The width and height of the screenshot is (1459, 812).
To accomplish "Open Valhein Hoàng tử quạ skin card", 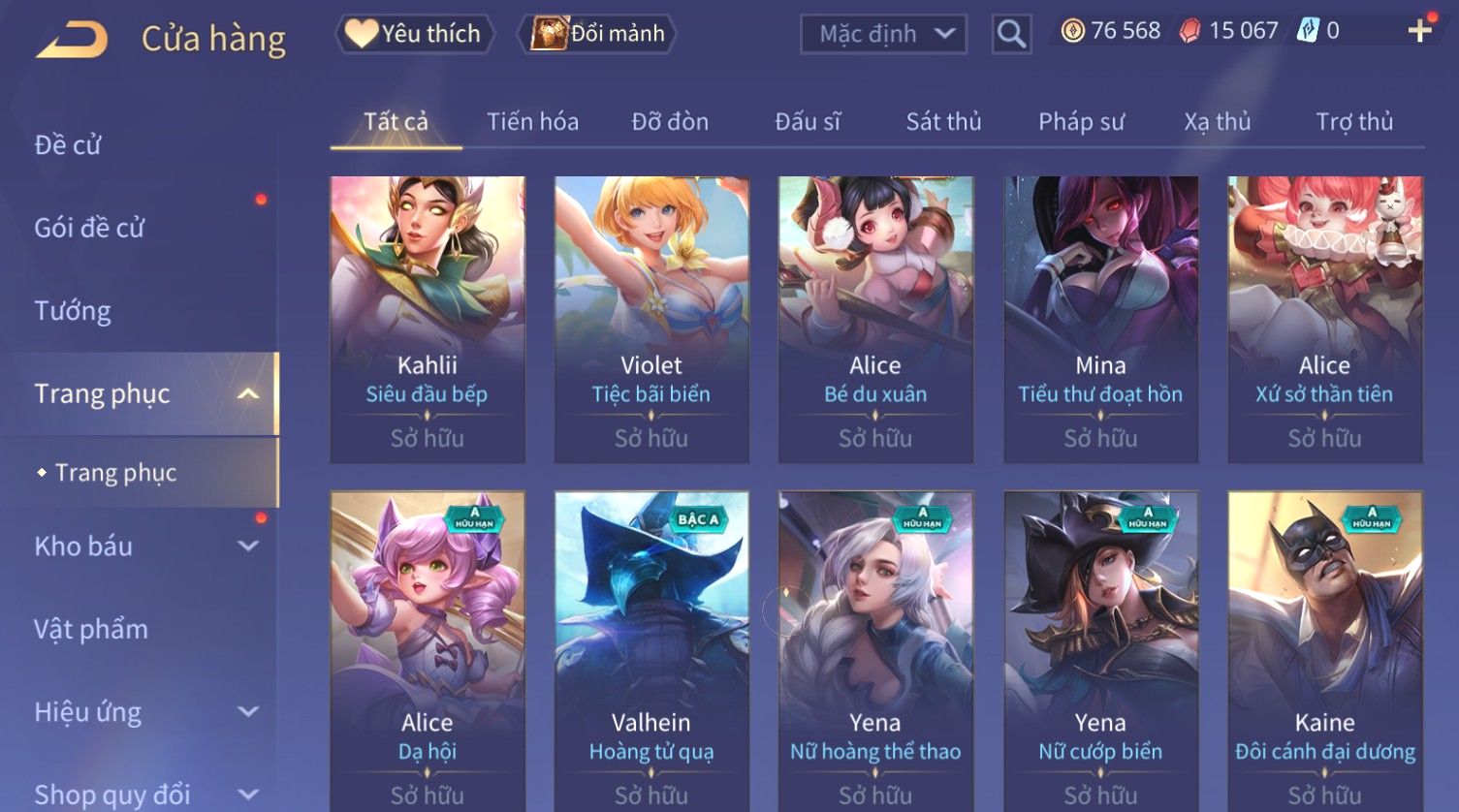I will (651, 651).
